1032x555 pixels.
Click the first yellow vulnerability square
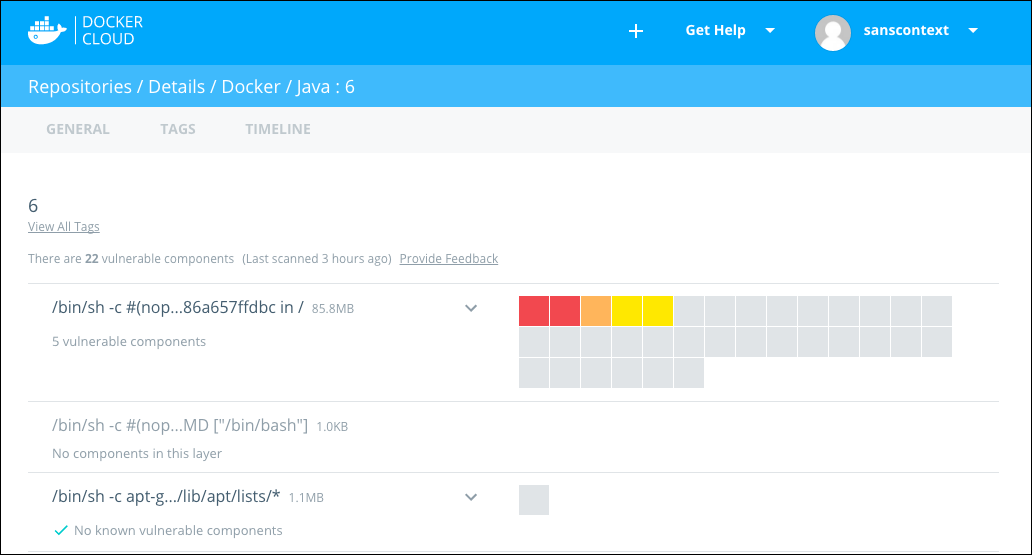(x=627, y=311)
